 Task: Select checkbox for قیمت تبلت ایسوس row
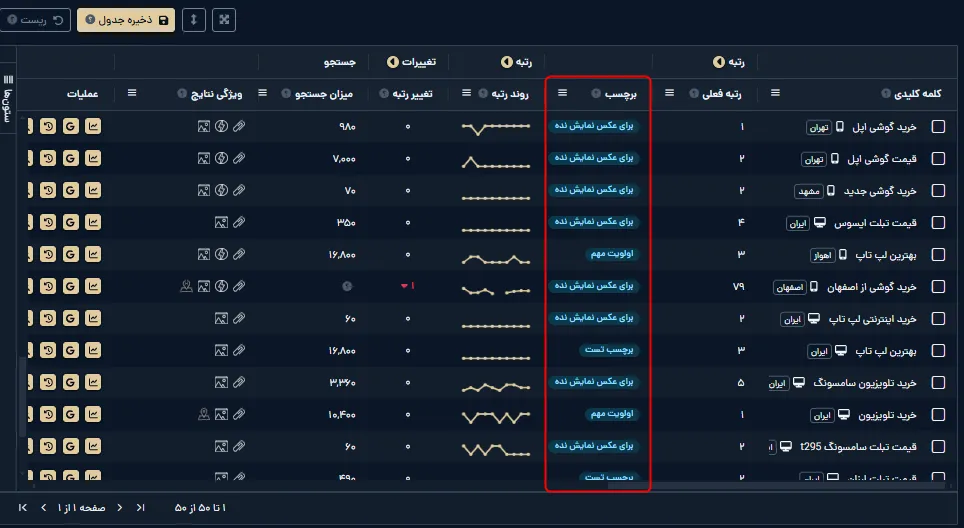click(x=938, y=223)
